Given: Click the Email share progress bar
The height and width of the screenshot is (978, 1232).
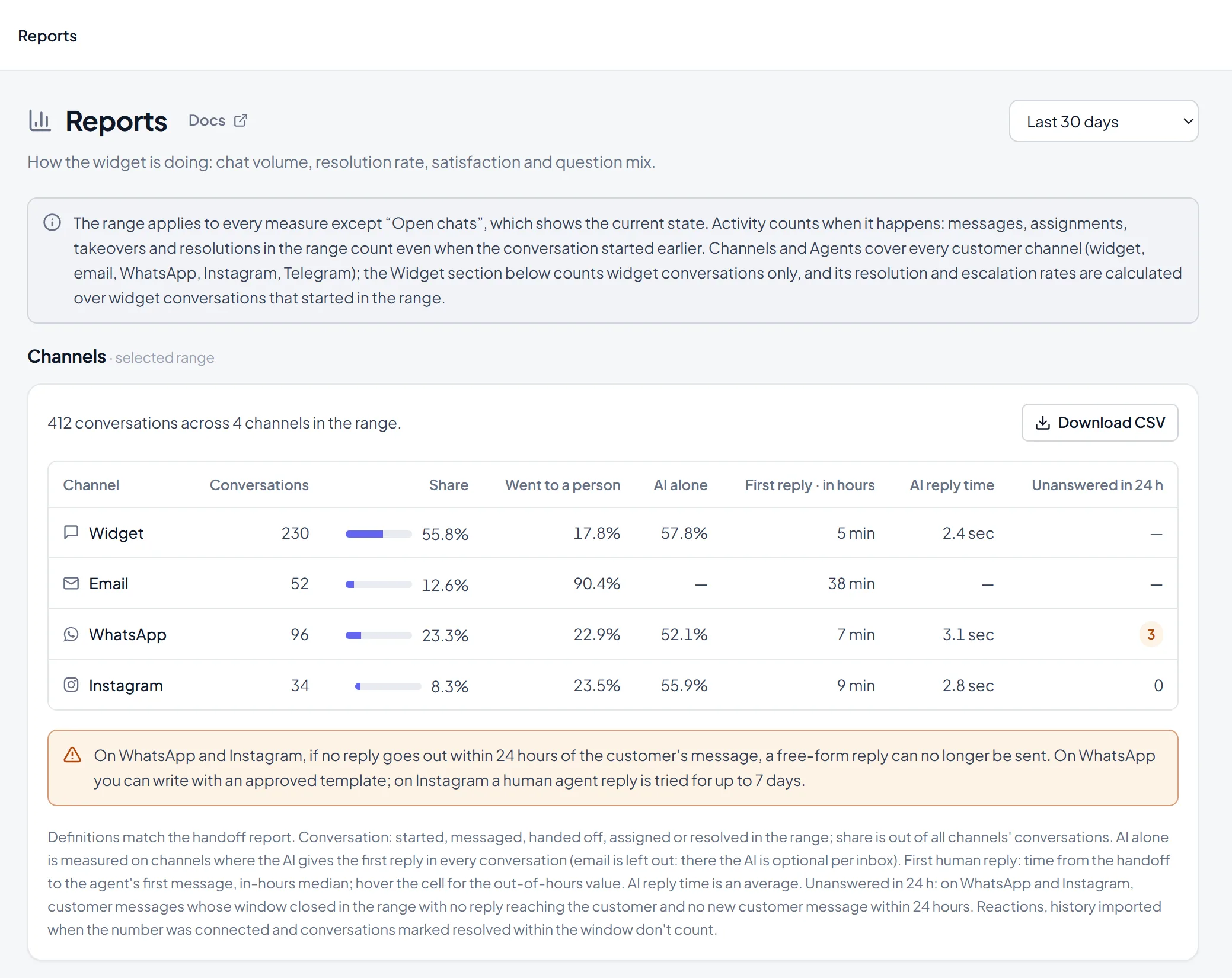Looking at the screenshot, I should point(379,584).
